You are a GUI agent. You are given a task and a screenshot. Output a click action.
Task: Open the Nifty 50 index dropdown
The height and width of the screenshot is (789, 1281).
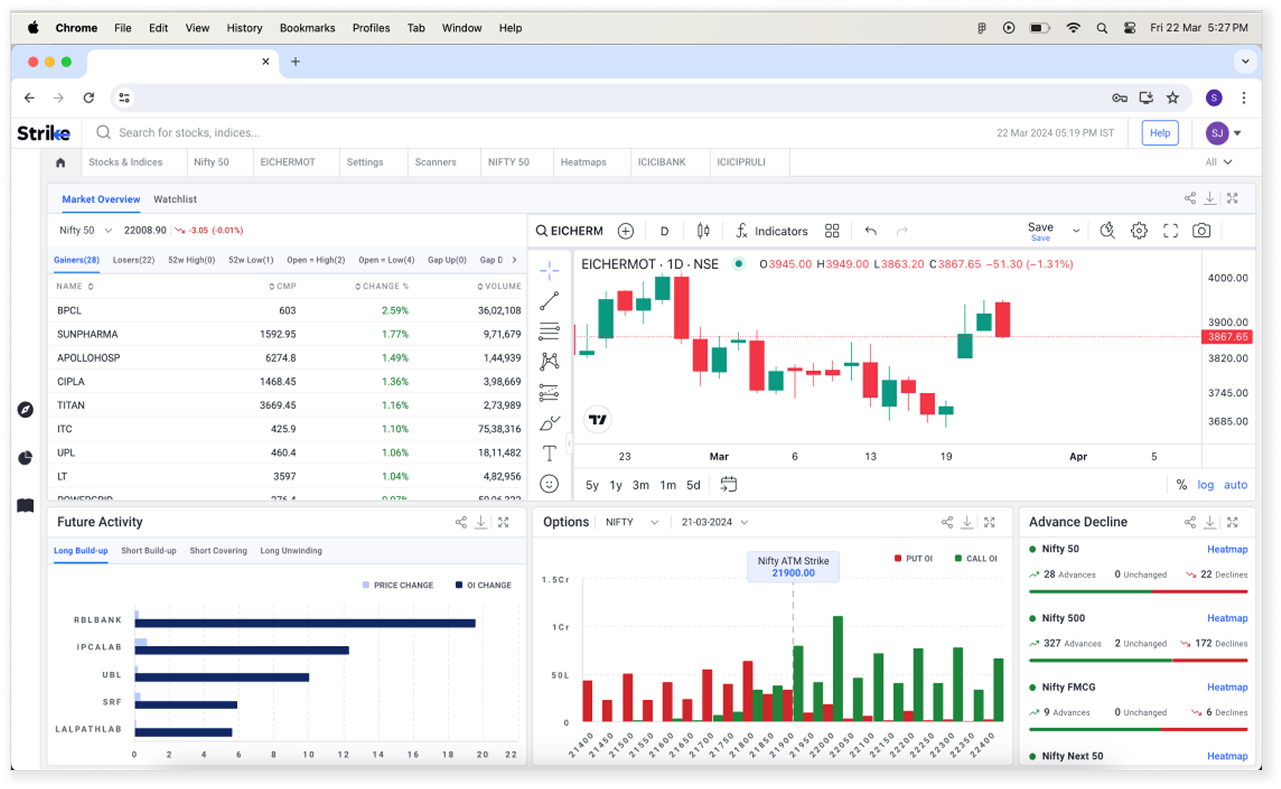(86, 230)
